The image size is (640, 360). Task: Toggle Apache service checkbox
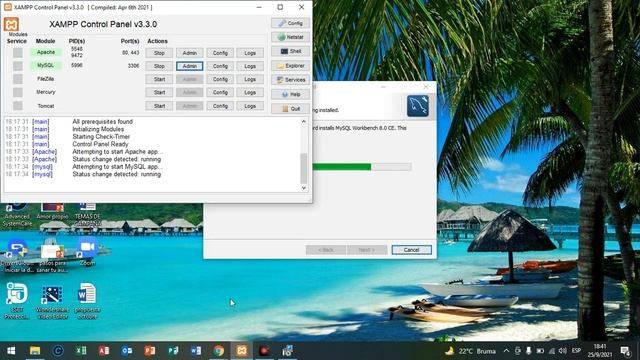18,53
